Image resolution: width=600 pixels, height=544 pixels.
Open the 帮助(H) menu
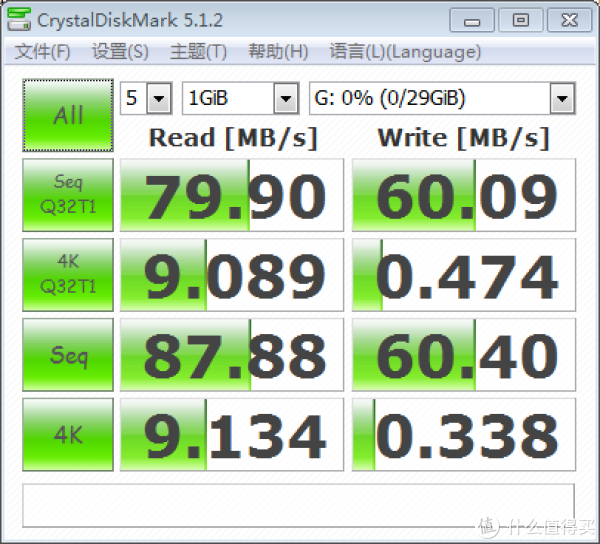278,52
